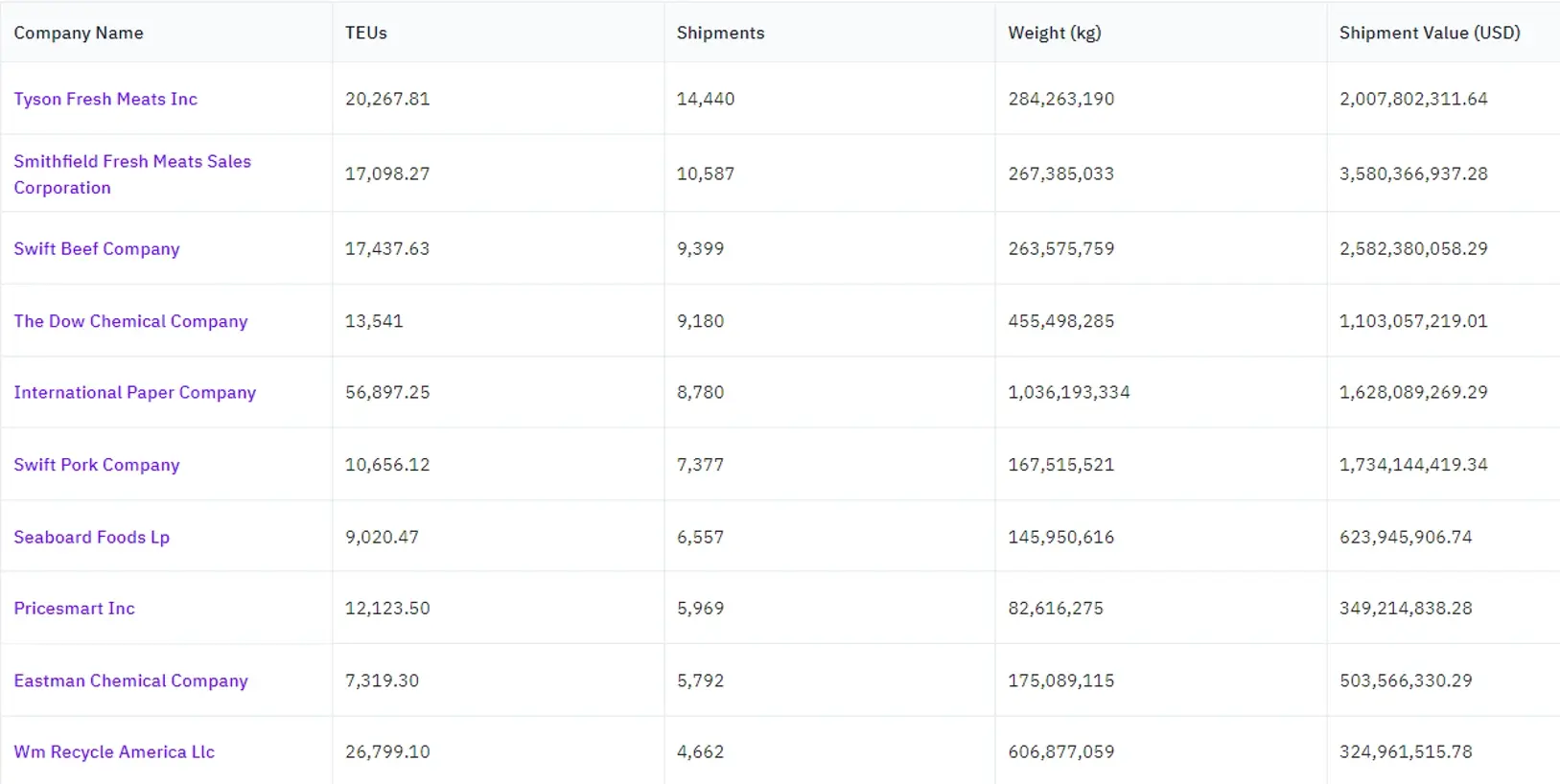
Task: Select shipments count 9,399
Action: tap(700, 249)
